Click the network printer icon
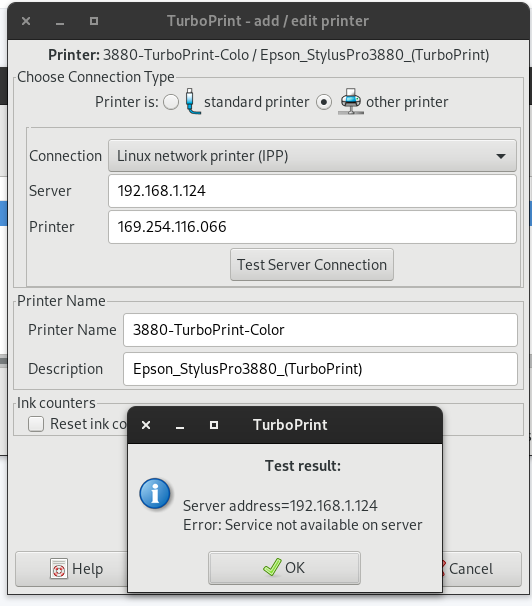Screen dimensions: 532x606 tap(351, 101)
